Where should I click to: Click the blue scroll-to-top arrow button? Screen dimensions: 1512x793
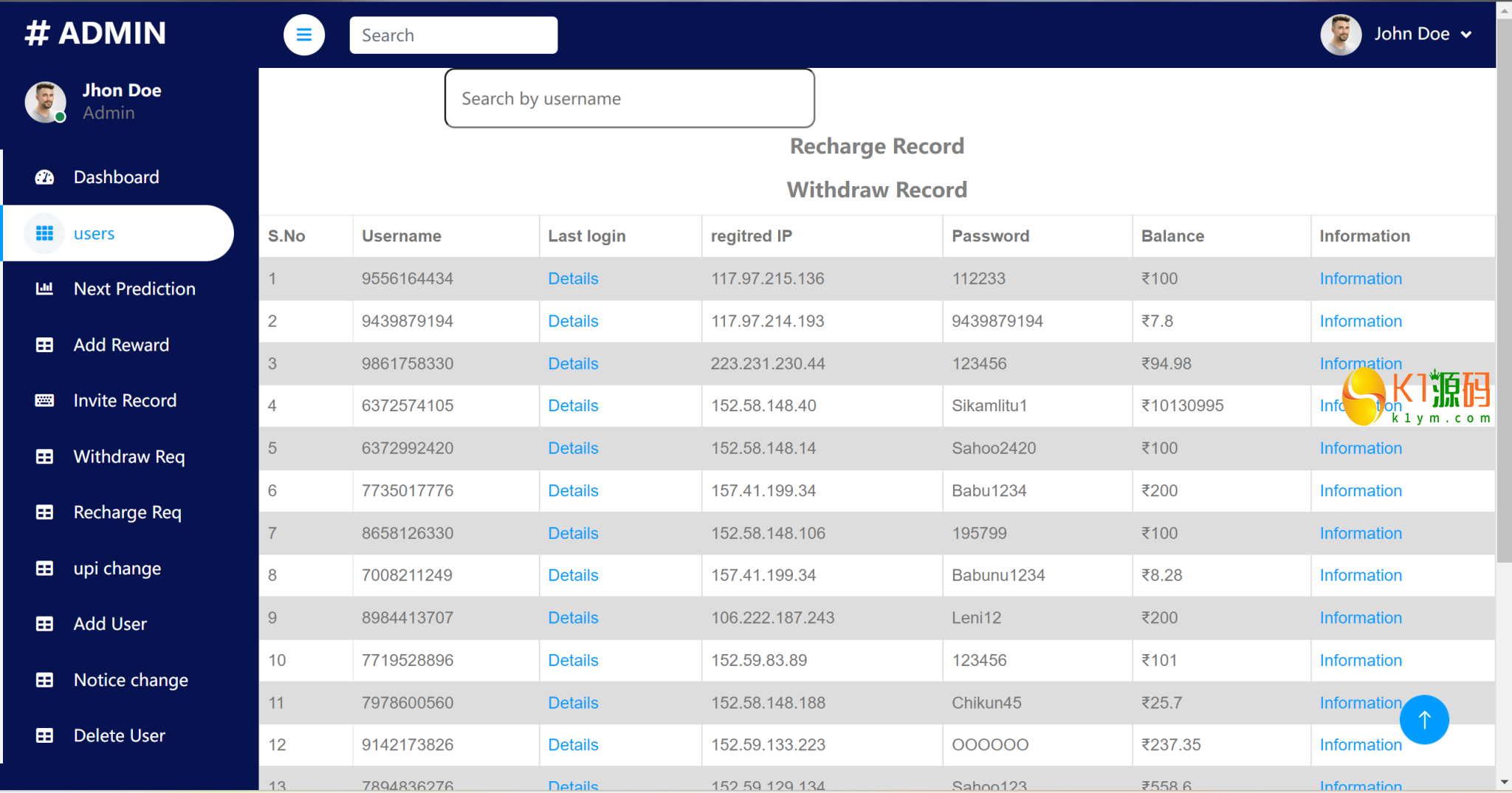coord(1423,719)
